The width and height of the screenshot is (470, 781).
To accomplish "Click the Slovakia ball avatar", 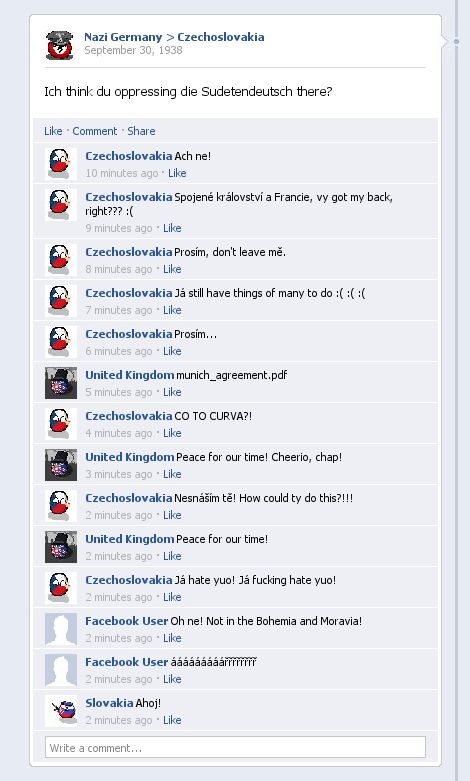I will click(61, 711).
